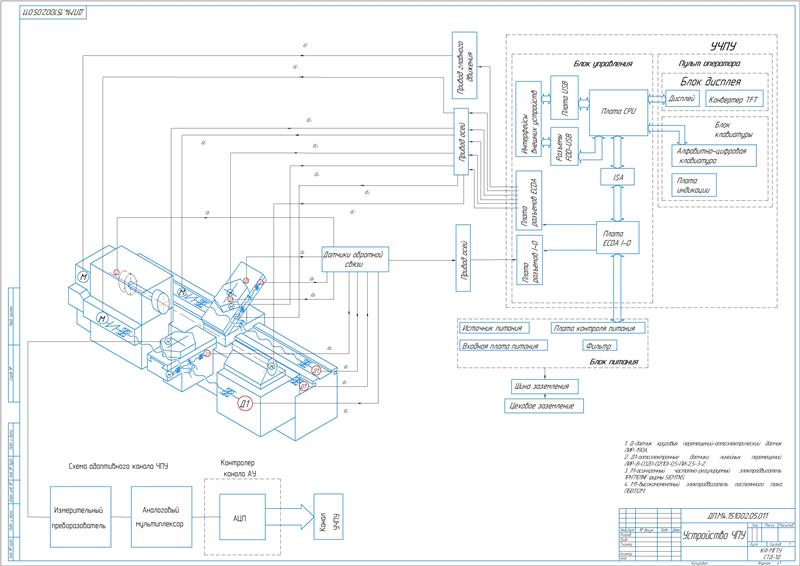This screenshot has height=566, width=800.
Task: Select the 'УЧПУ' heading label
Action: [x=723, y=46]
